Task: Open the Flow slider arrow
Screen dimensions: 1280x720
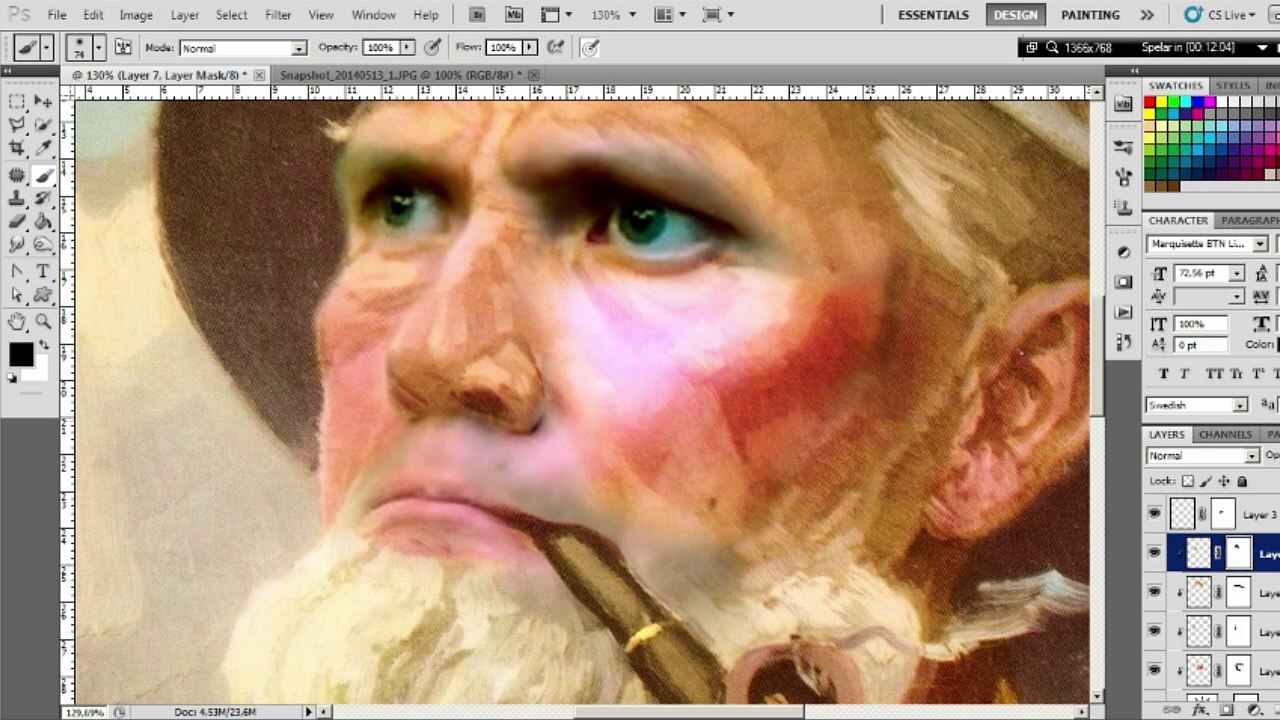Action: 530,47
